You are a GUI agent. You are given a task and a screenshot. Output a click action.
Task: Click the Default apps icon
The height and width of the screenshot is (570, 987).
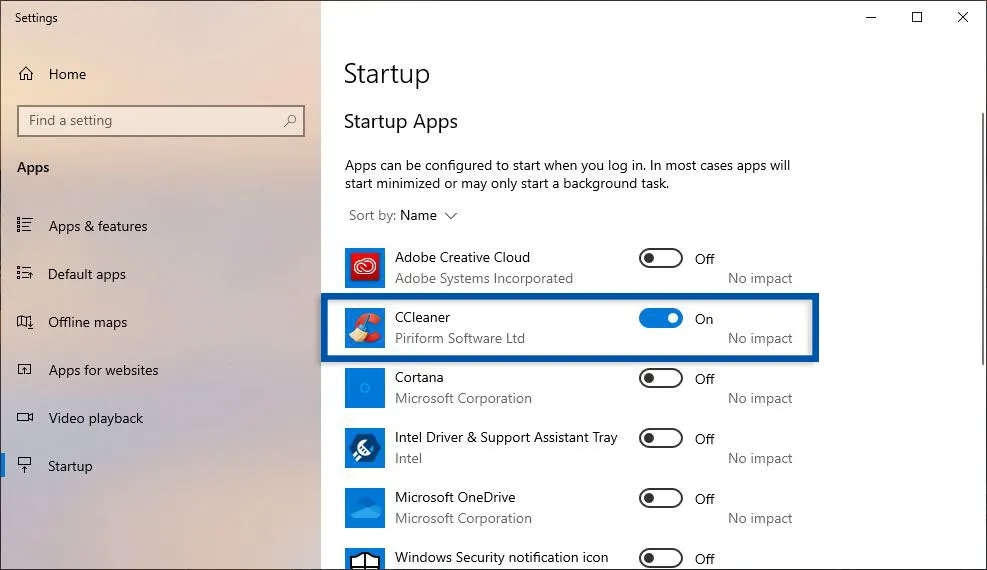(25, 273)
